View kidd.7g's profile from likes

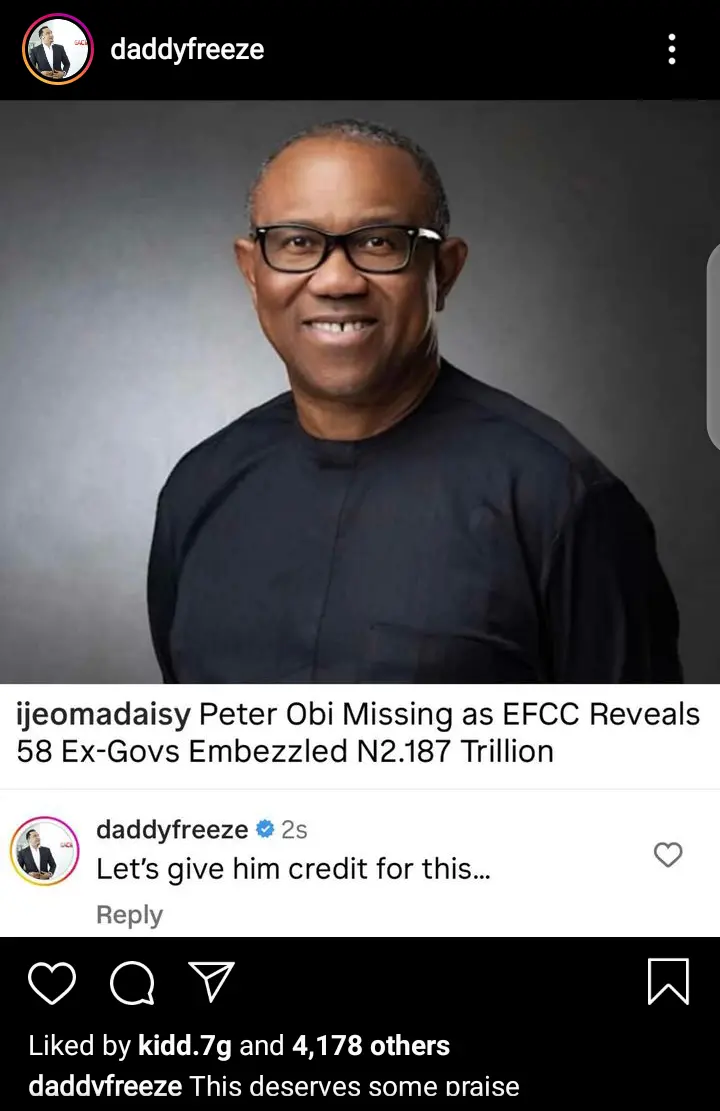(x=185, y=1045)
